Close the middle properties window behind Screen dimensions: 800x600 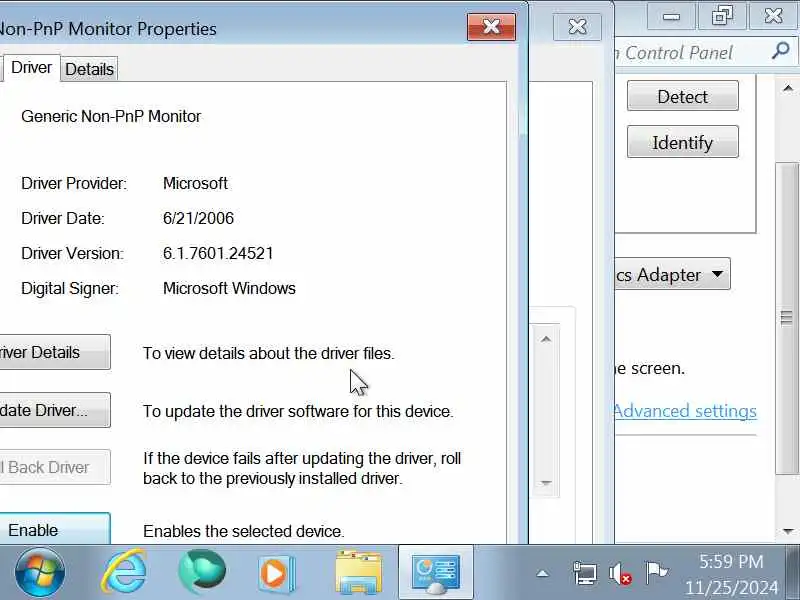[577, 27]
